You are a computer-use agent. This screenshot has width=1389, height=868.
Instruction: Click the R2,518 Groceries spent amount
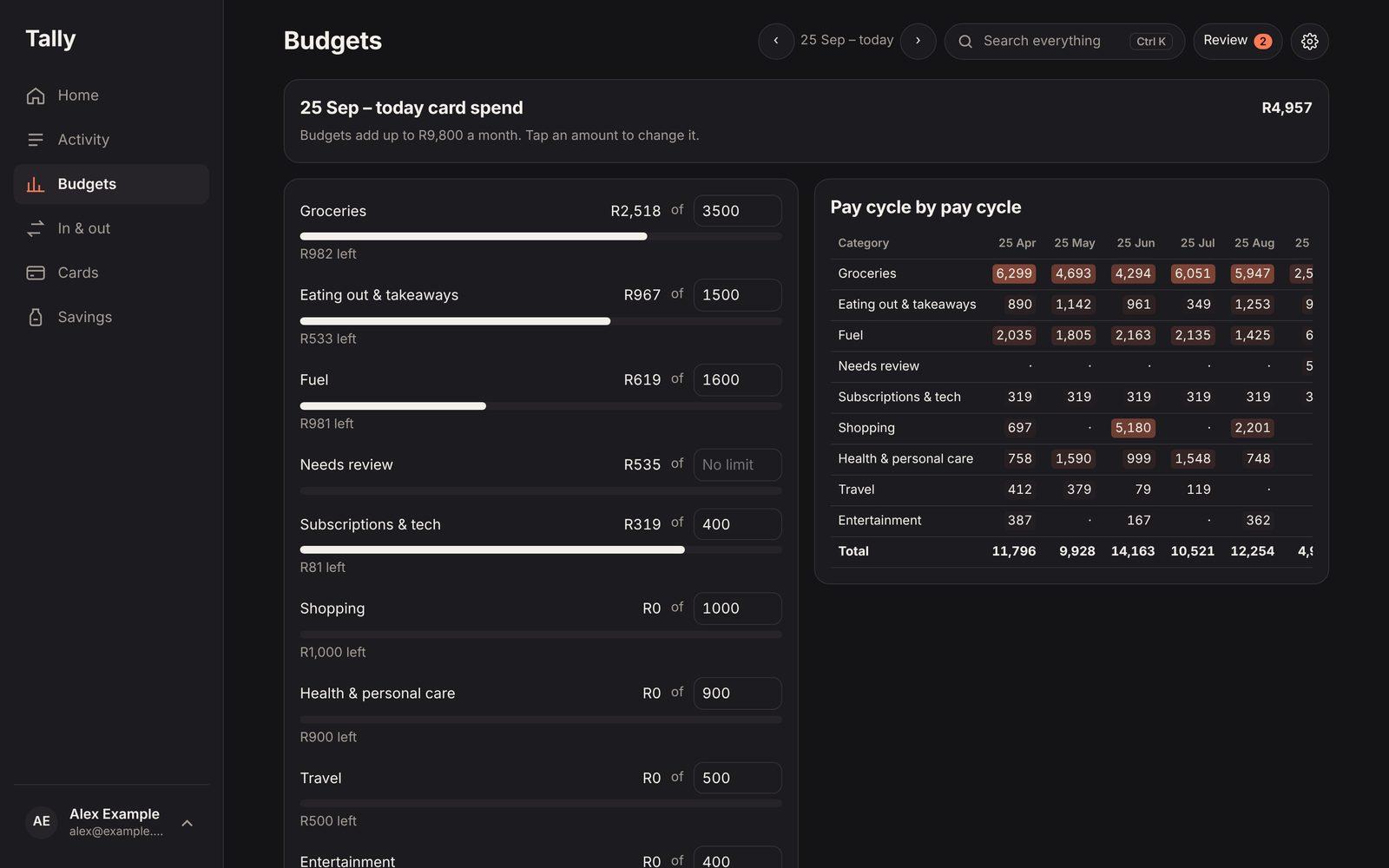[635, 211]
